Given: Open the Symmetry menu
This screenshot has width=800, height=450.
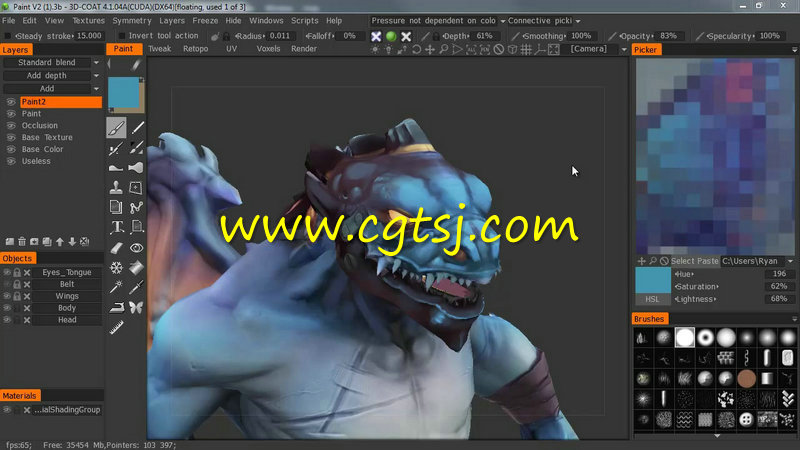Looking at the screenshot, I should pos(132,21).
